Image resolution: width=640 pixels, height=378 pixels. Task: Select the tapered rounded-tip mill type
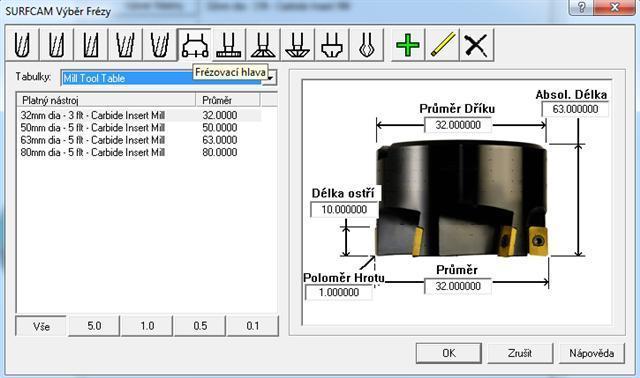pyautogui.click(x=160, y=45)
